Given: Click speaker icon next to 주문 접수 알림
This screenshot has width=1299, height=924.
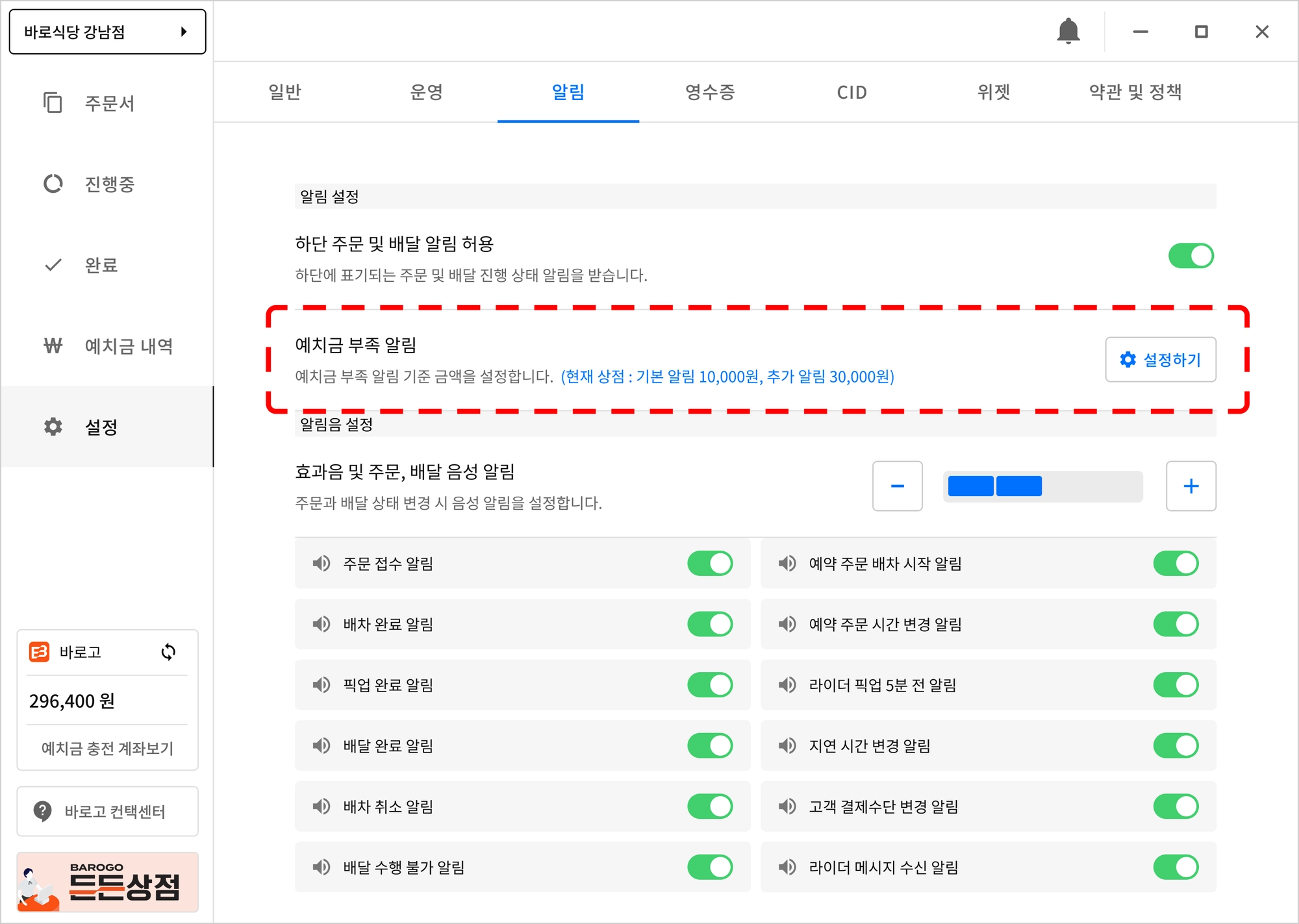Looking at the screenshot, I should (x=322, y=563).
